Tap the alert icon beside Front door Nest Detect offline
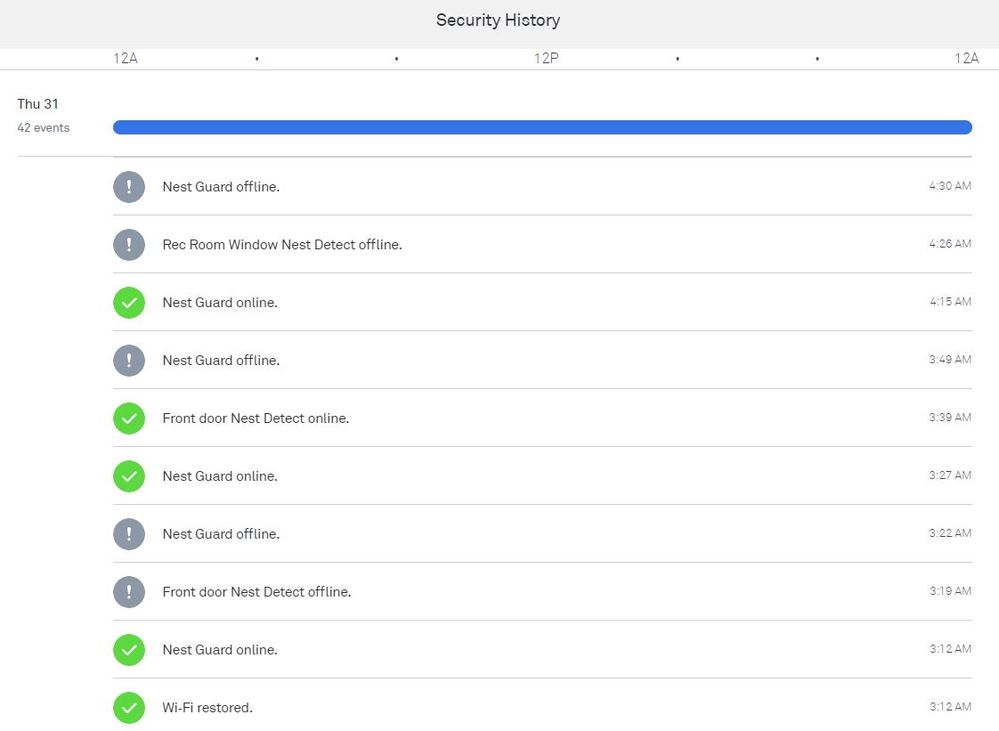 [129, 592]
